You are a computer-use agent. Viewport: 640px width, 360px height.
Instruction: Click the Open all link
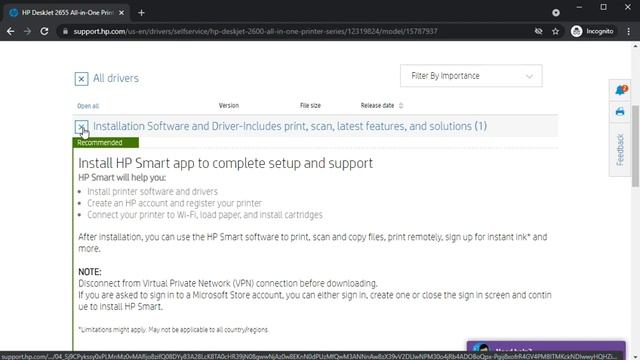[x=88, y=106]
